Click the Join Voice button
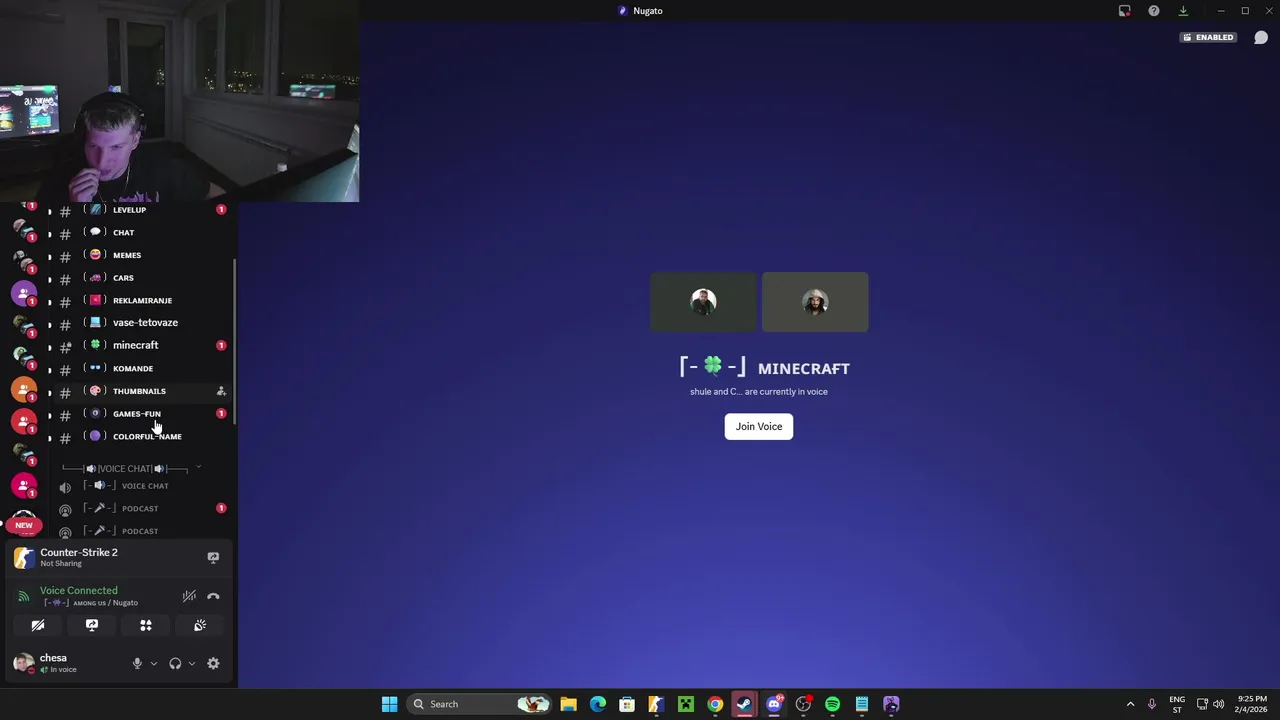1280x720 pixels. 759,426
